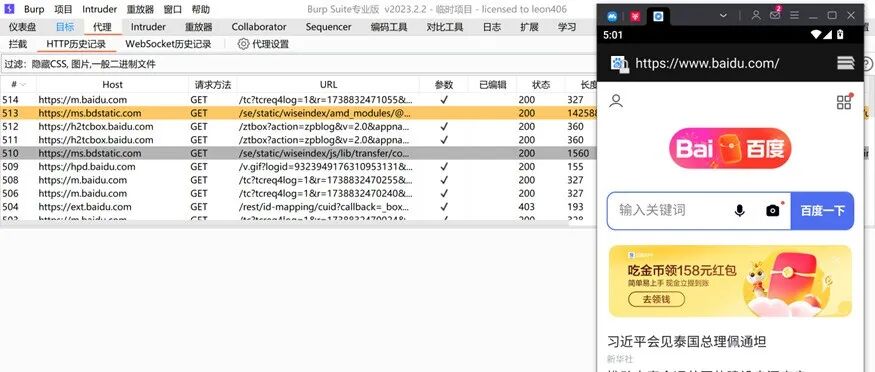Open 习近平会见泰国总理佩通坦 news link

coord(687,341)
